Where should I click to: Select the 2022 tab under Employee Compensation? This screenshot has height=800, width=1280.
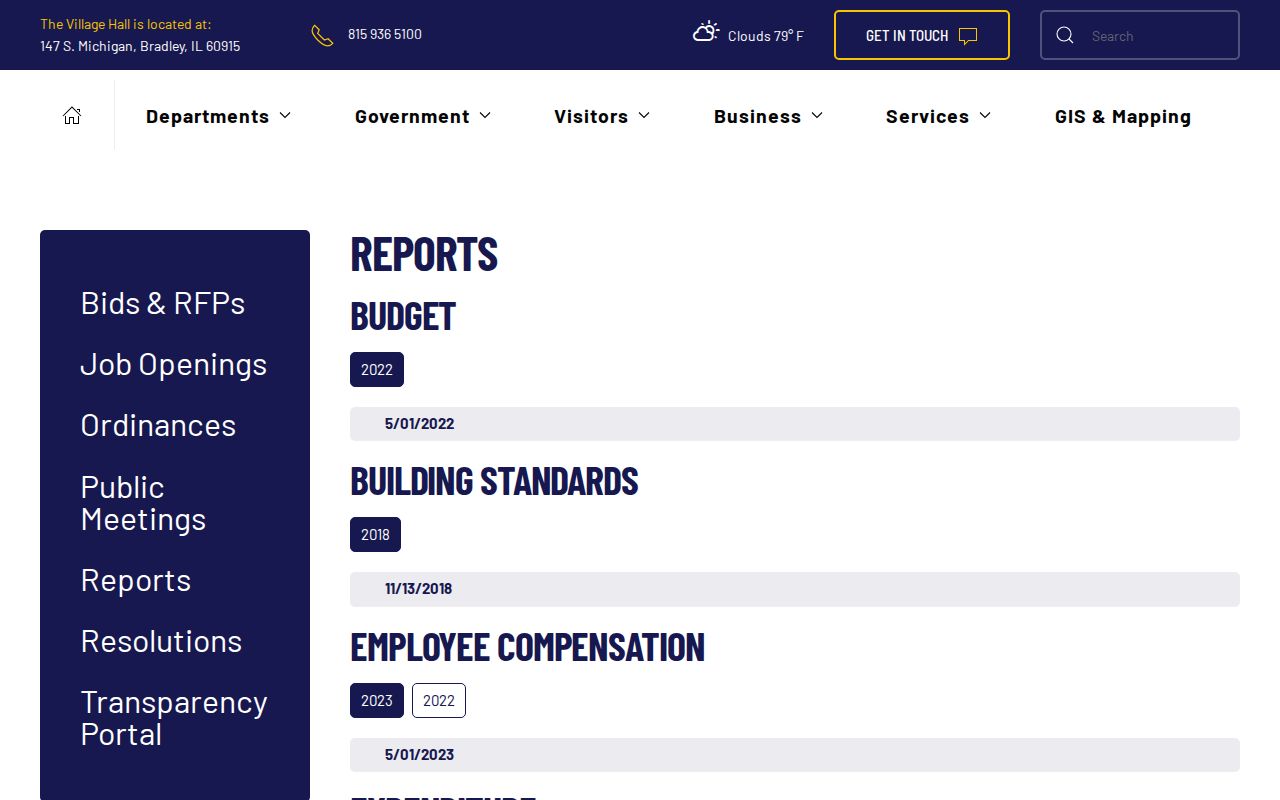pyautogui.click(x=439, y=700)
